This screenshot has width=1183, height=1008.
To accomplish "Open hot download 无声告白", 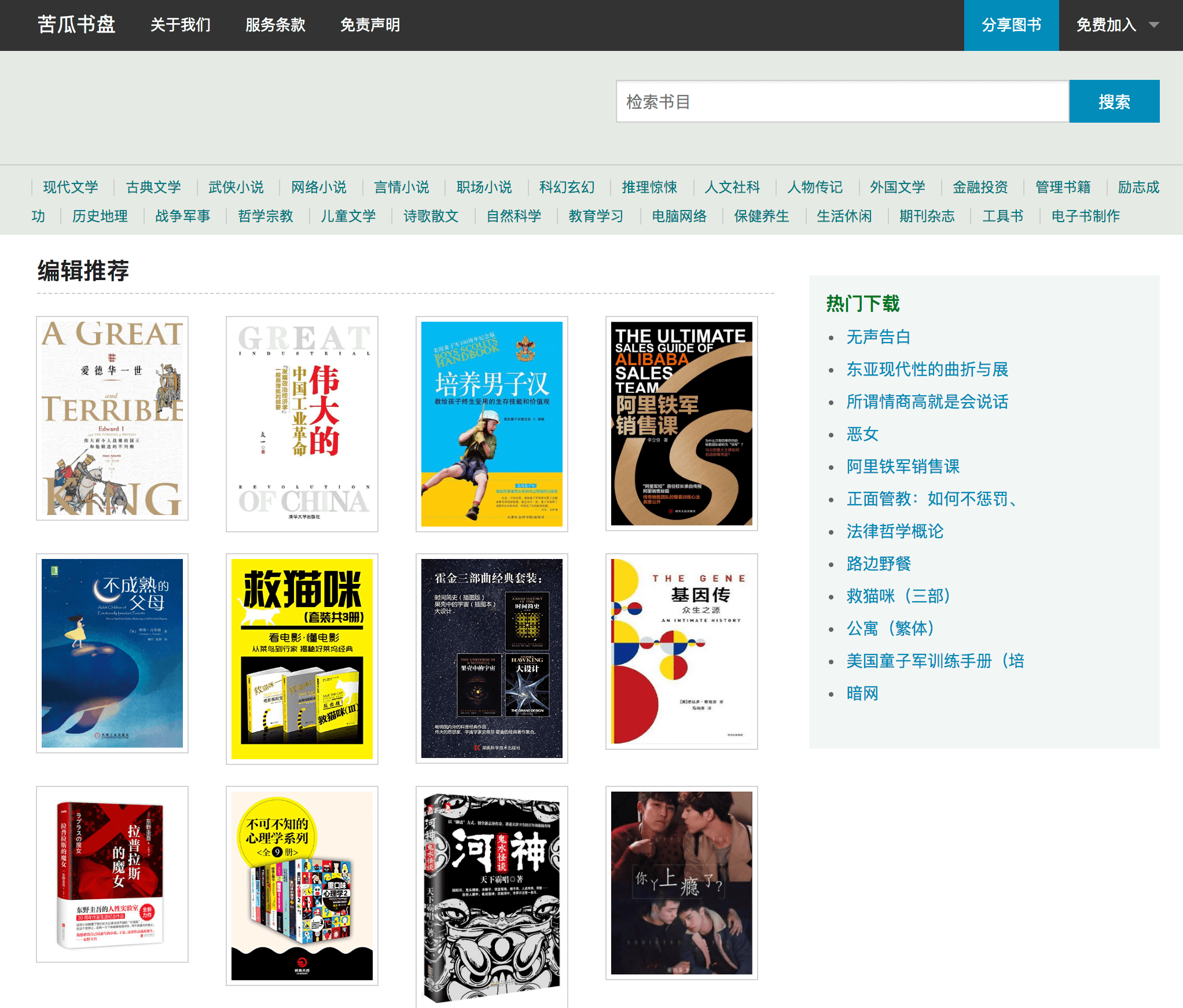I will coord(878,337).
